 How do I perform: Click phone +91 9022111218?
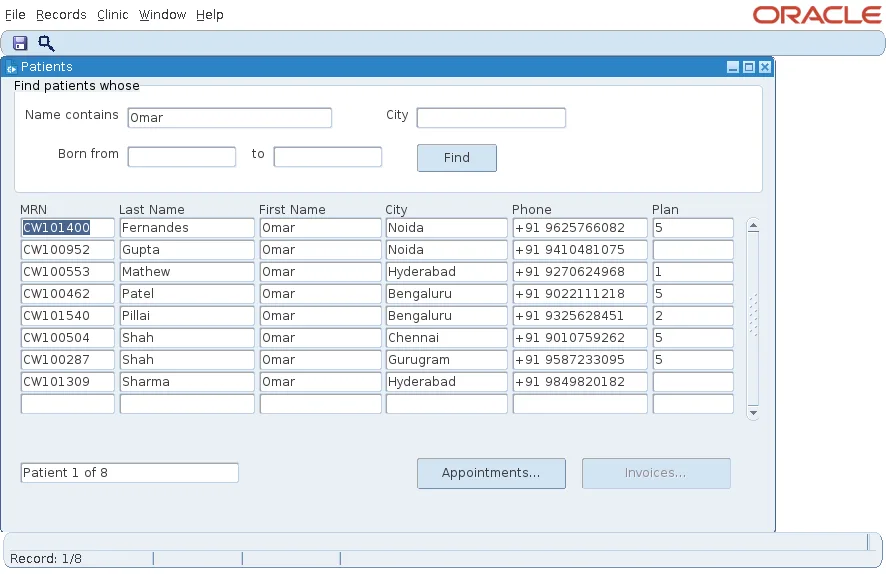(580, 294)
